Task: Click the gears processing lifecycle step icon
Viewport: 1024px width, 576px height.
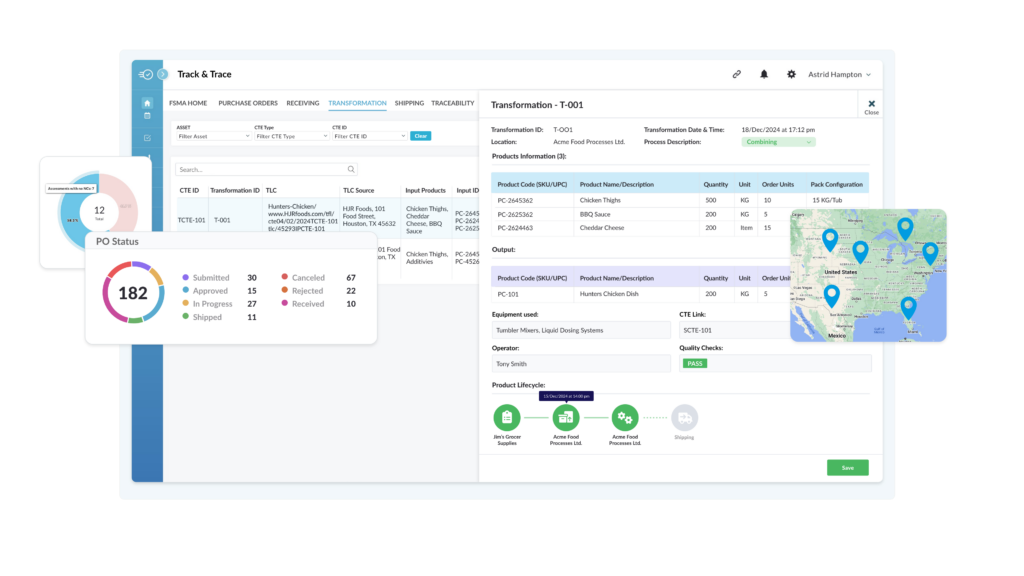Action: [x=625, y=417]
